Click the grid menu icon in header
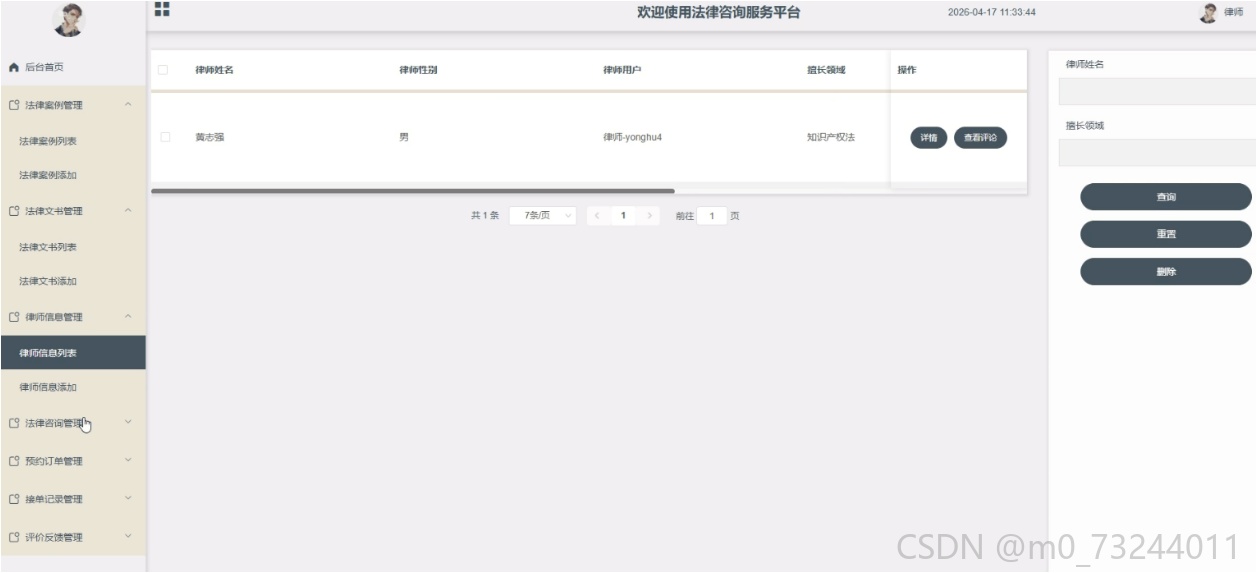The height and width of the screenshot is (573, 1257). tap(162, 9)
